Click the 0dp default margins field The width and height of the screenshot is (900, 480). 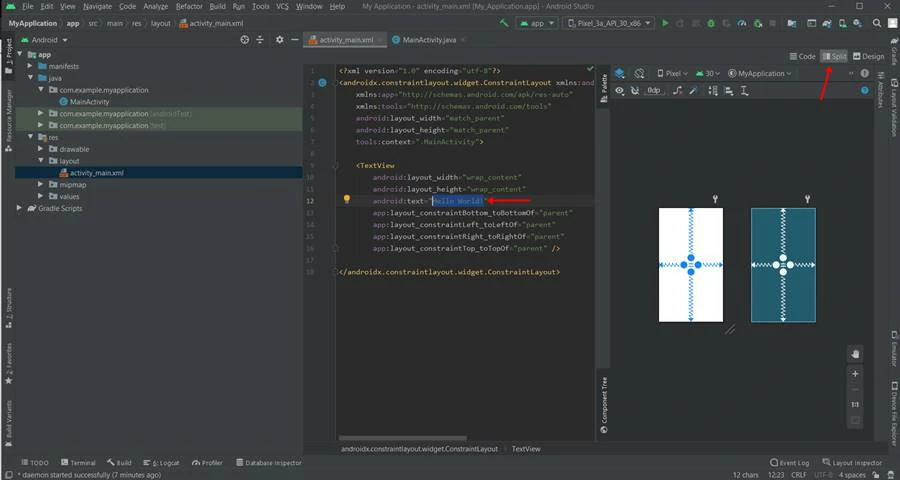pos(653,91)
